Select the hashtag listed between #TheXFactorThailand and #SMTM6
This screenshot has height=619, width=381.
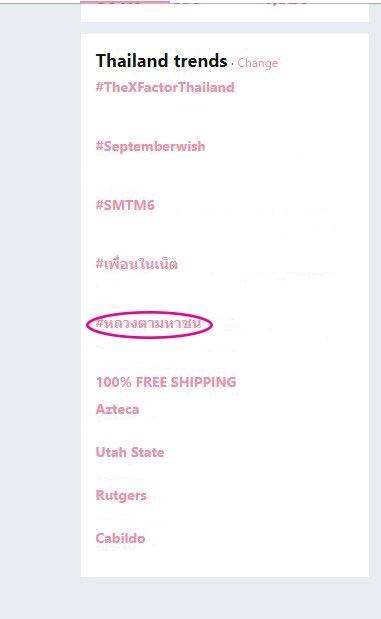(x=150, y=146)
